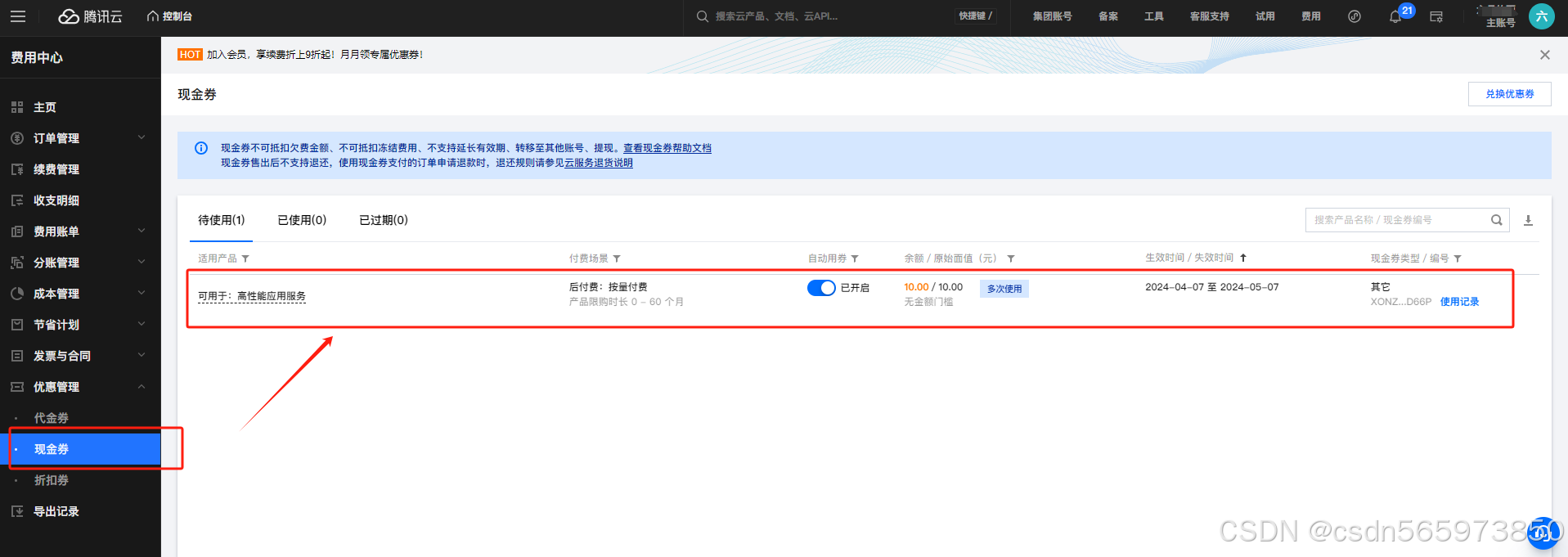The height and width of the screenshot is (557, 1568).
Task: Open 云服务退货说明 link
Action: 599,163
